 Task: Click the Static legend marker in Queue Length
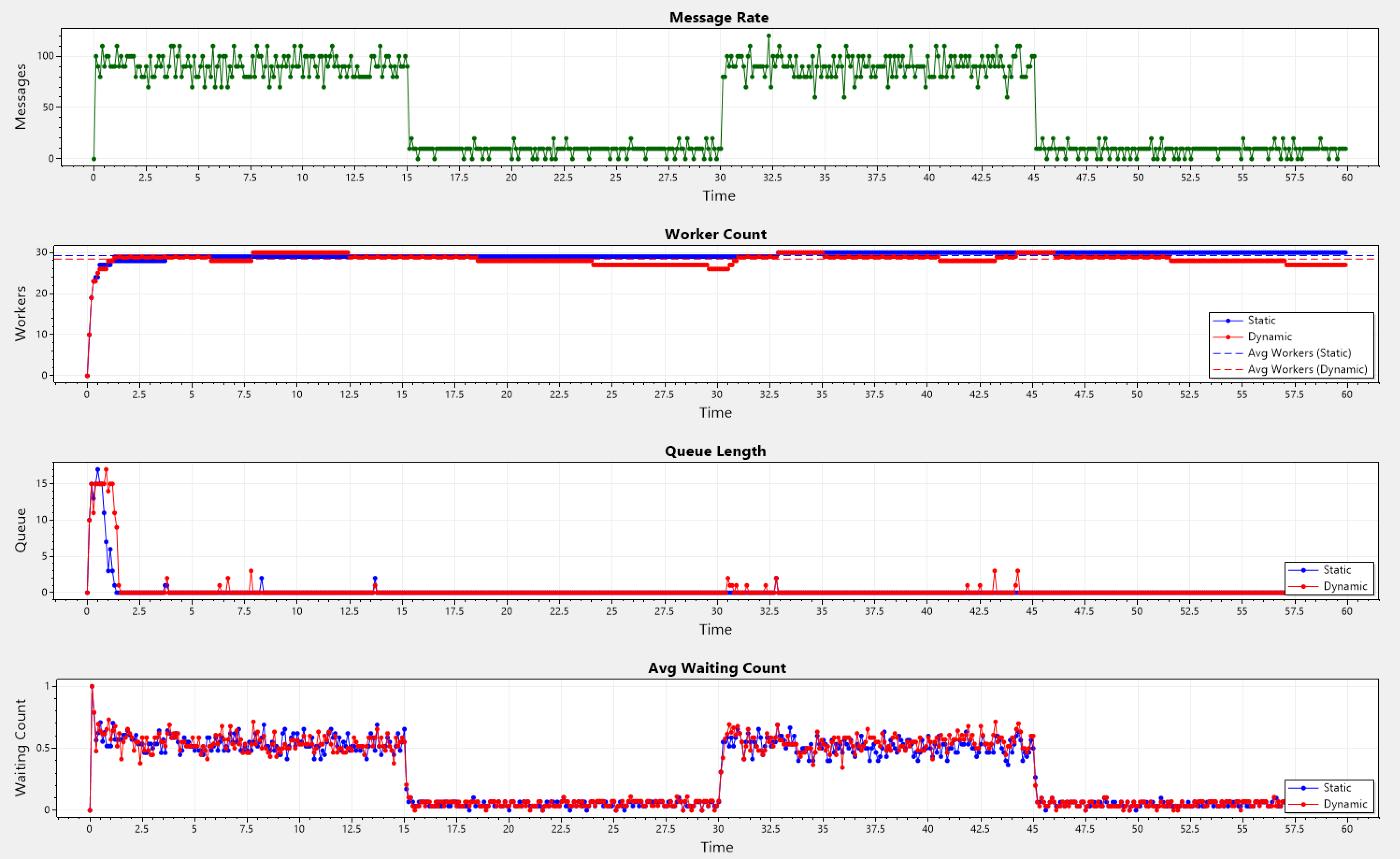(x=1303, y=570)
